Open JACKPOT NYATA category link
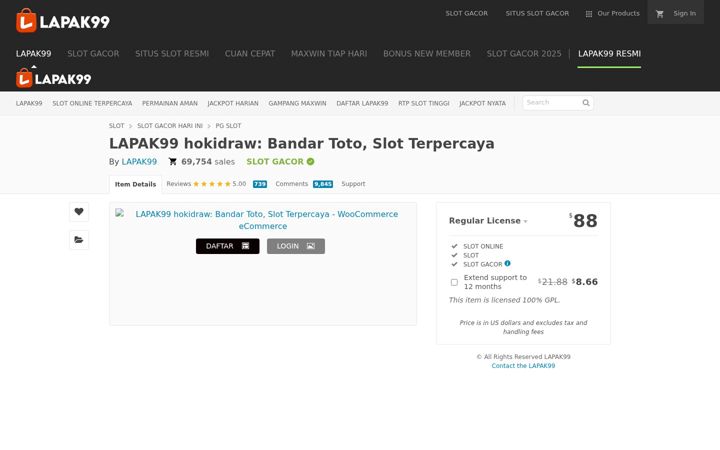 click(x=483, y=103)
